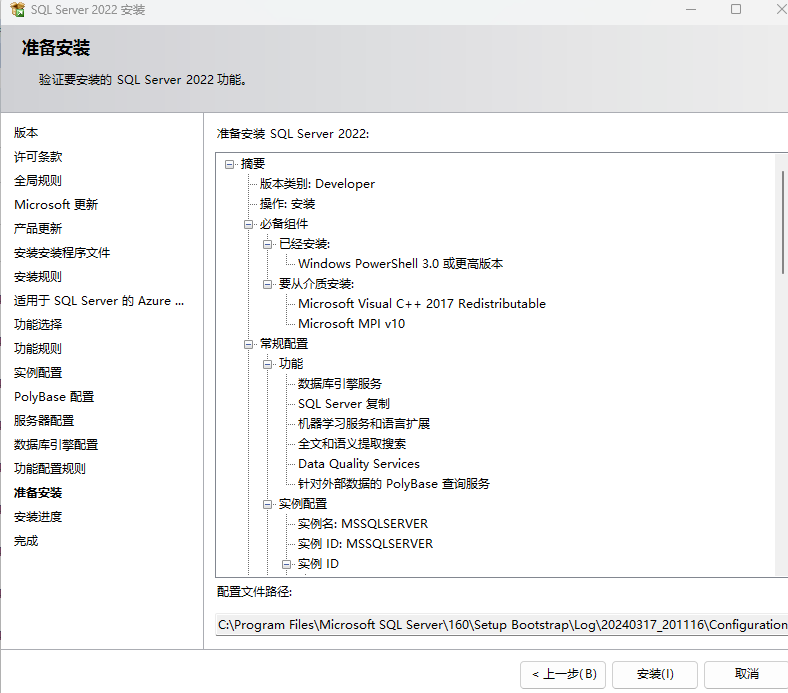The width and height of the screenshot is (788, 693).
Task: Select 实例配置 step in sidebar
Action: [x=38, y=373]
